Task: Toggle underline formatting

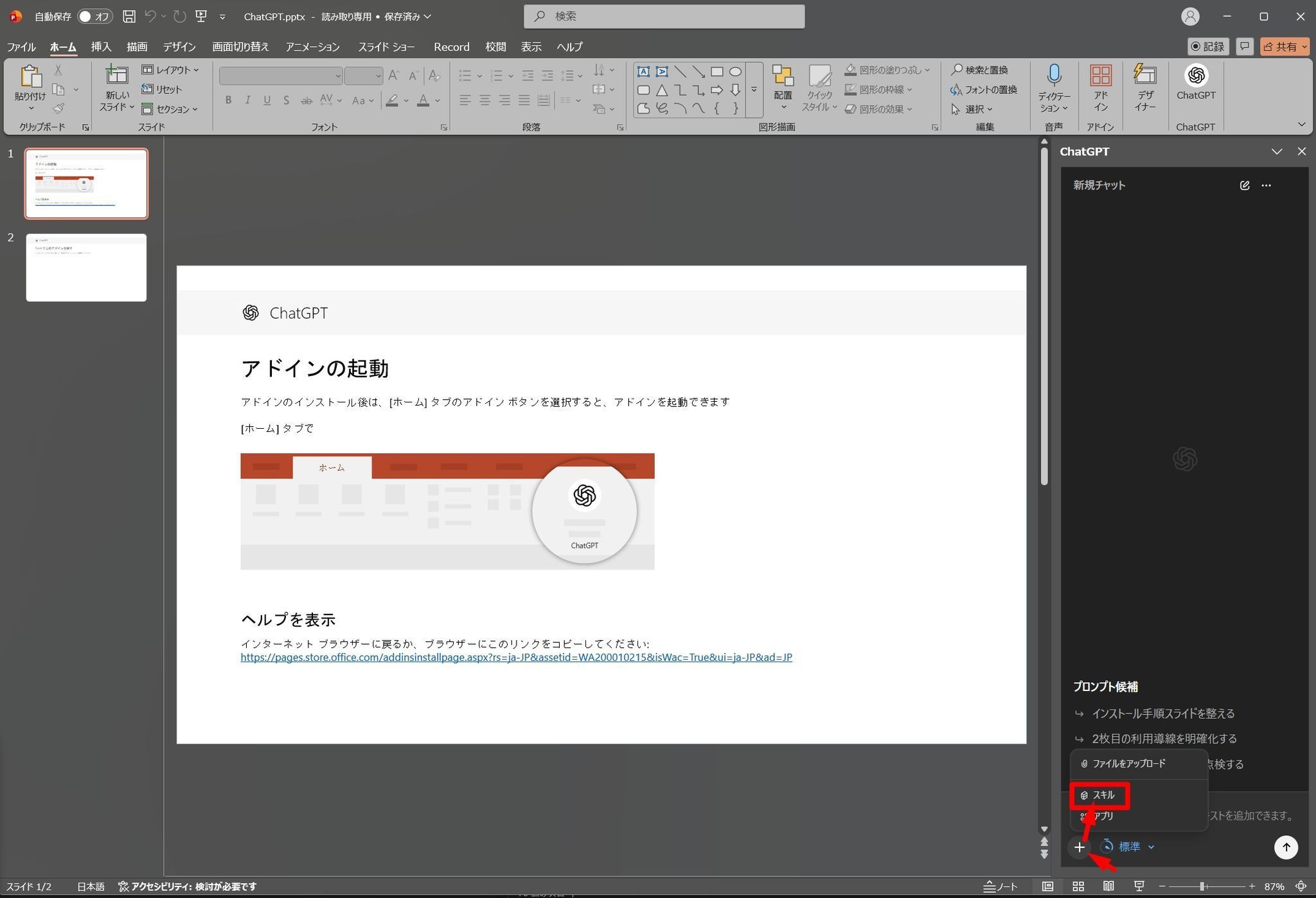Action: coord(267,100)
